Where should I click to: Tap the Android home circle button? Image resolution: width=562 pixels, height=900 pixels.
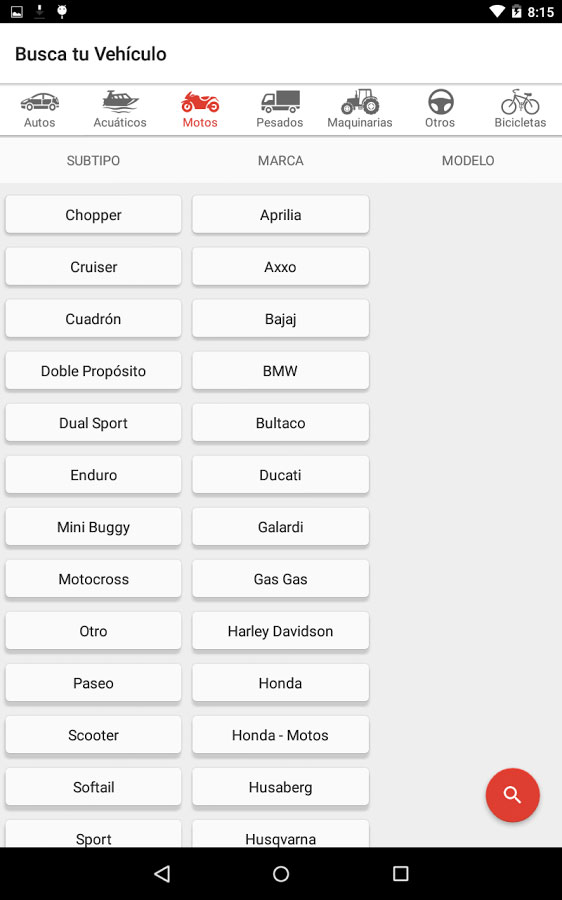point(281,874)
